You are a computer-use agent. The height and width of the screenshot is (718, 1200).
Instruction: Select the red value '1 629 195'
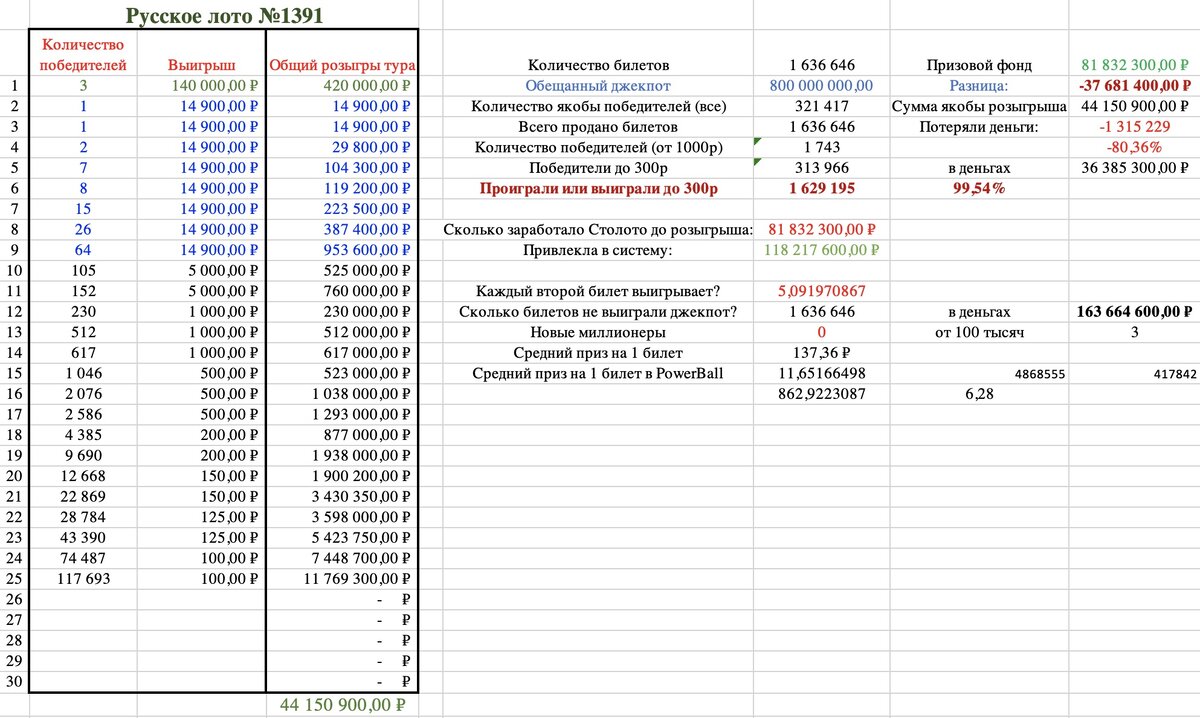pos(821,189)
